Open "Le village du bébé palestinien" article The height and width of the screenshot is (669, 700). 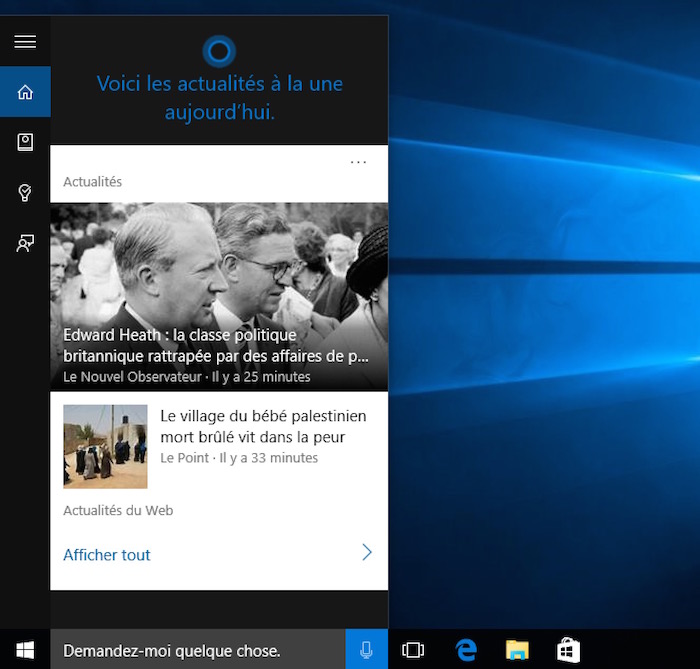pyautogui.click(x=263, y=426)
